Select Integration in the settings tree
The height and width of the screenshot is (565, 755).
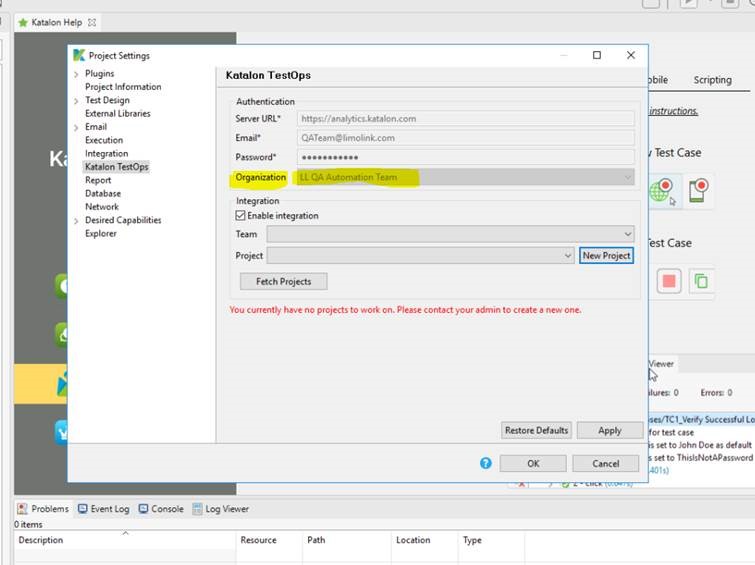coord(106,154)
